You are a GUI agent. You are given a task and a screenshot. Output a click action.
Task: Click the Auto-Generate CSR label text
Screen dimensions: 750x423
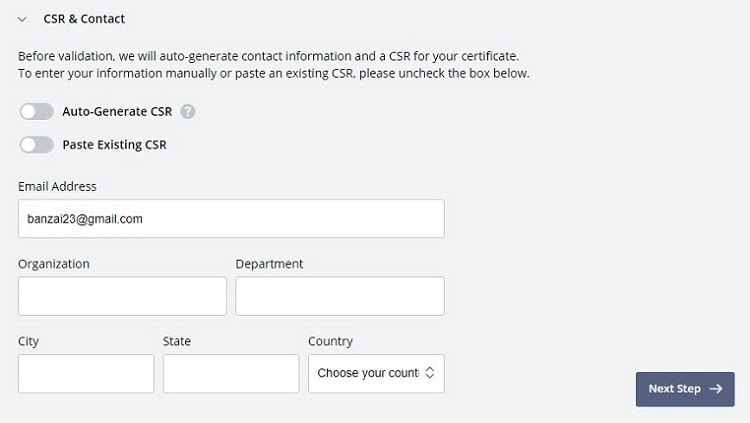click(117, 111)
